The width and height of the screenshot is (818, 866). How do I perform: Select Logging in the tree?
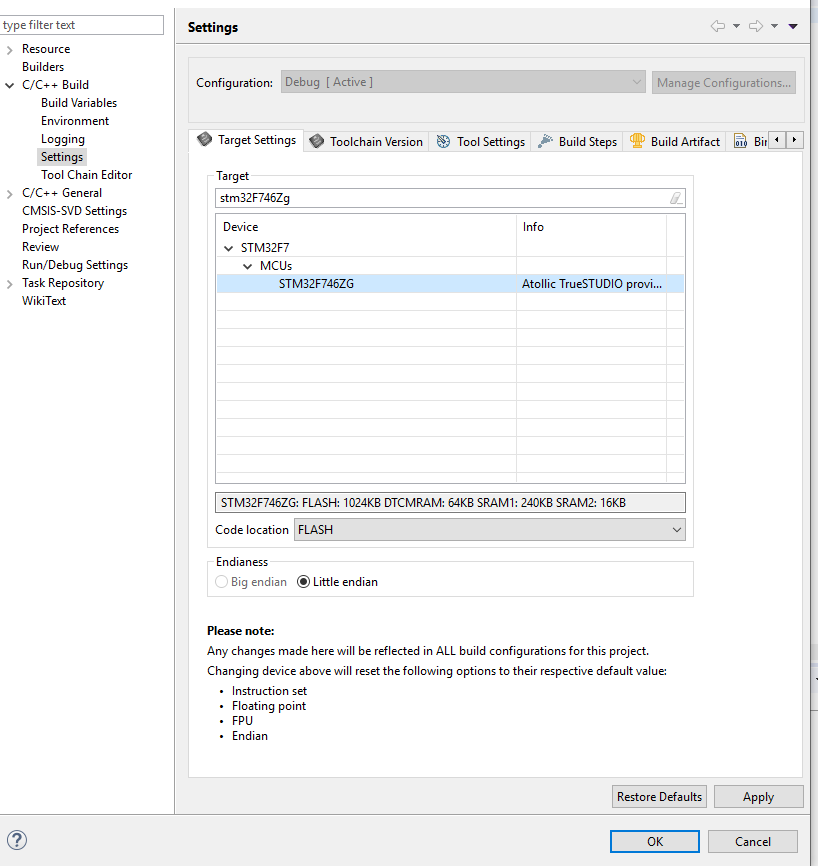click(62, 139)
